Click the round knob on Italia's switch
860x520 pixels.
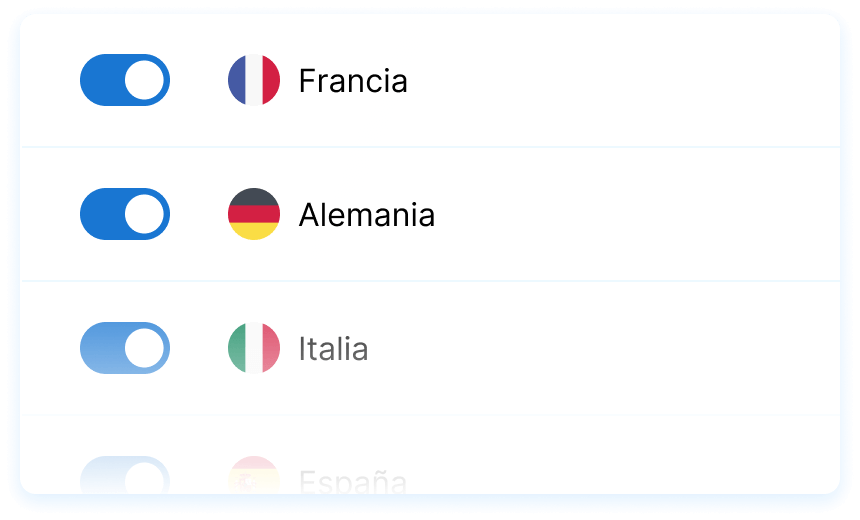[145, 348]
